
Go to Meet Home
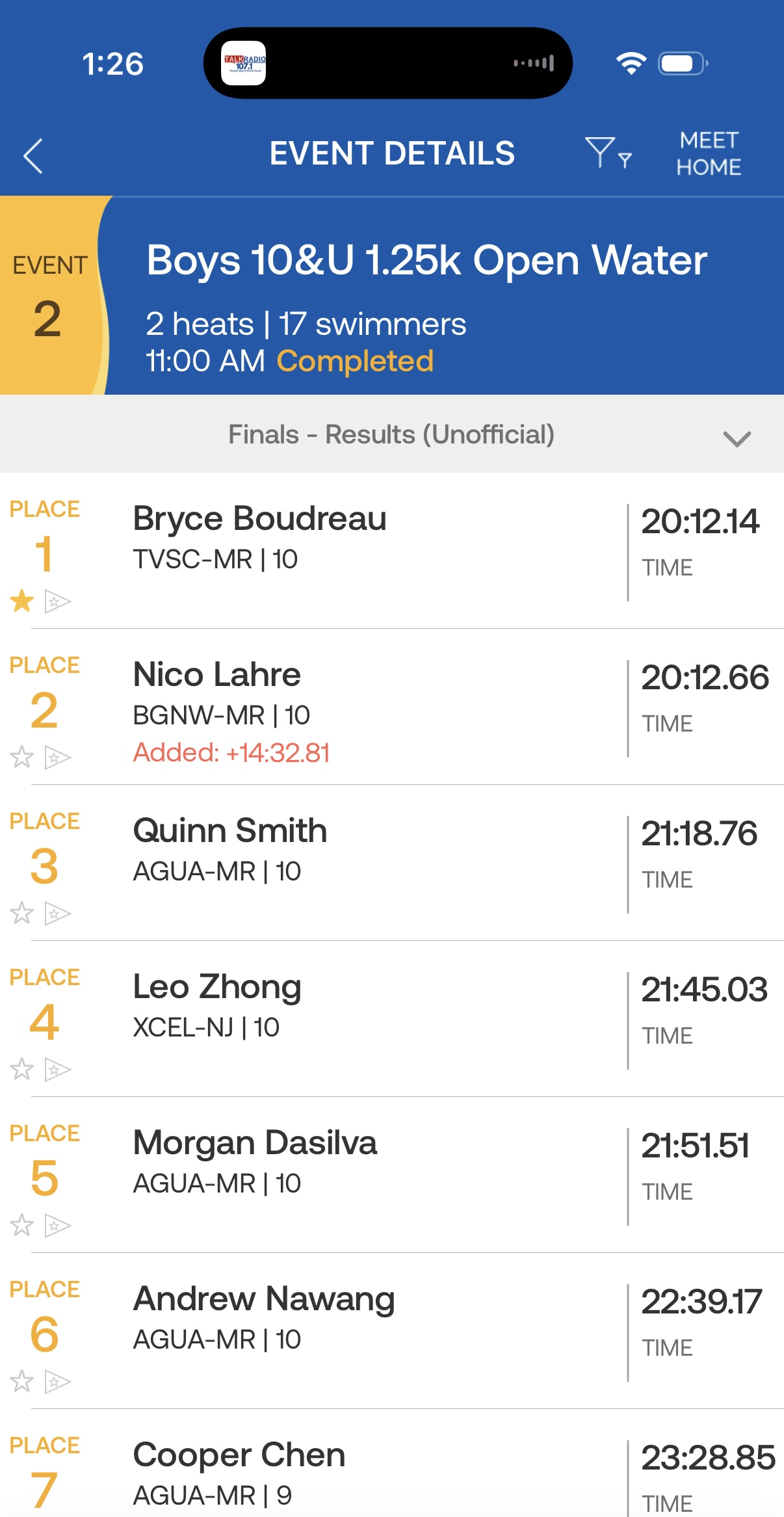(x=709, y=154)
